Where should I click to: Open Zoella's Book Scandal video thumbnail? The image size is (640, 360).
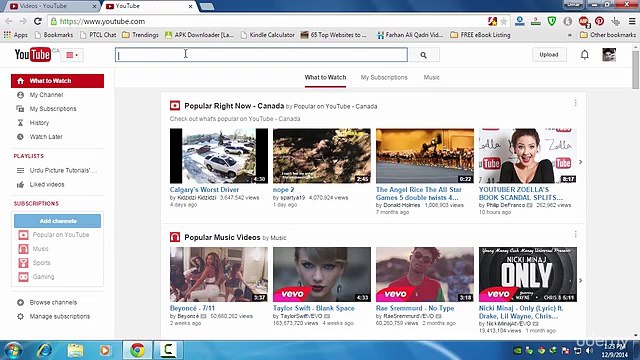(528, 156)
